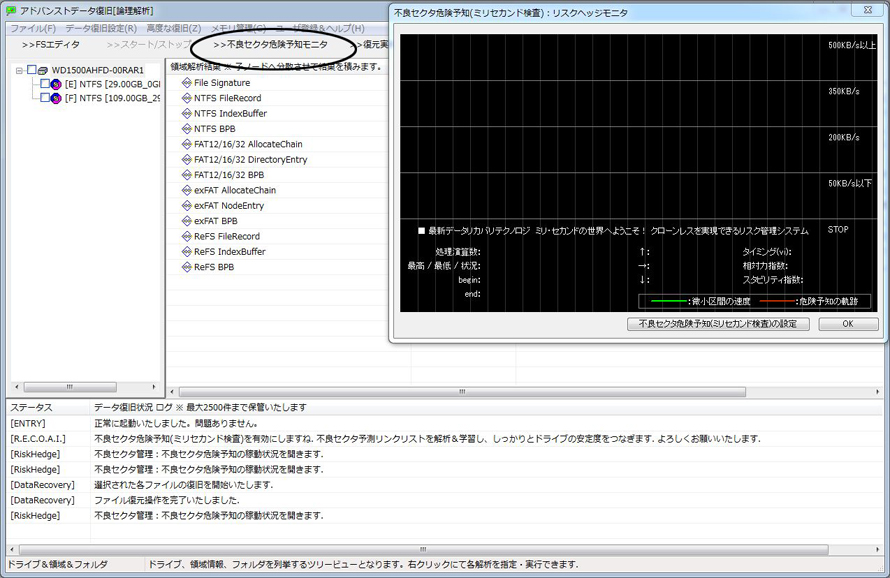The image size is (890, 578).
Task: Click the 領域解析結果 column header
Action: click(276, 66)
